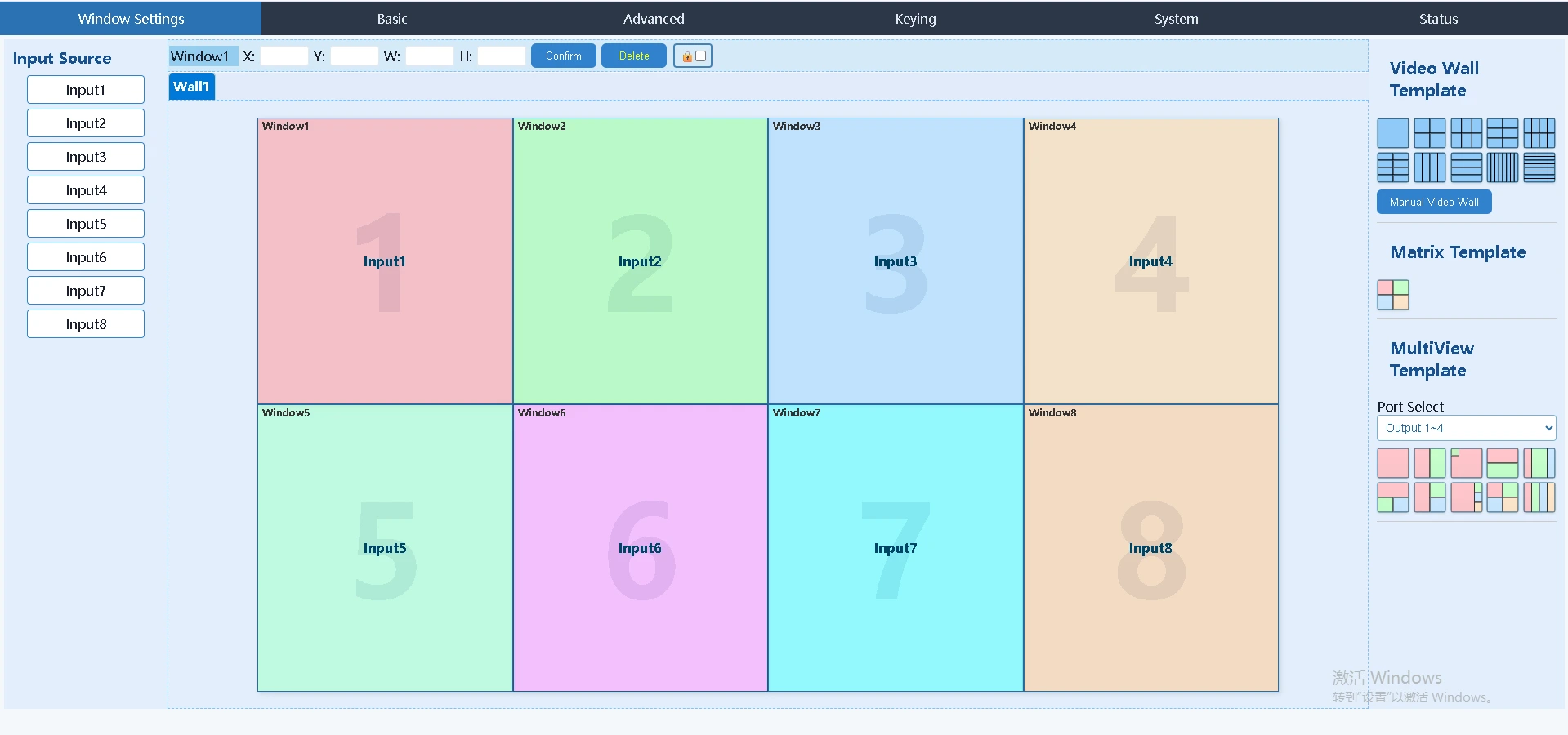
Task: Click the Confirm button
Action: click(x=564, y=56)
